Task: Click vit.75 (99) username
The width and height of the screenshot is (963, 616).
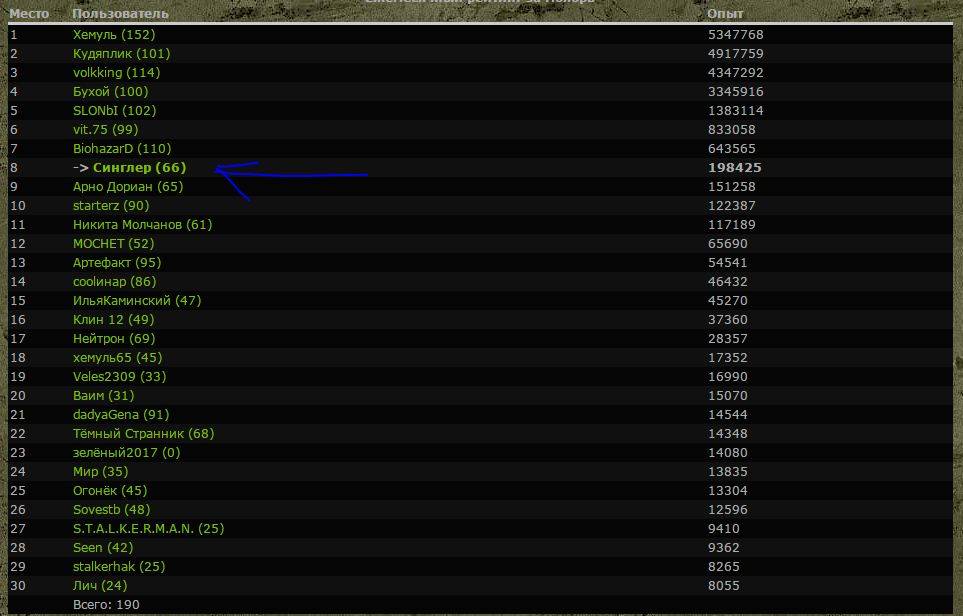Action: (x=105, y=130)
